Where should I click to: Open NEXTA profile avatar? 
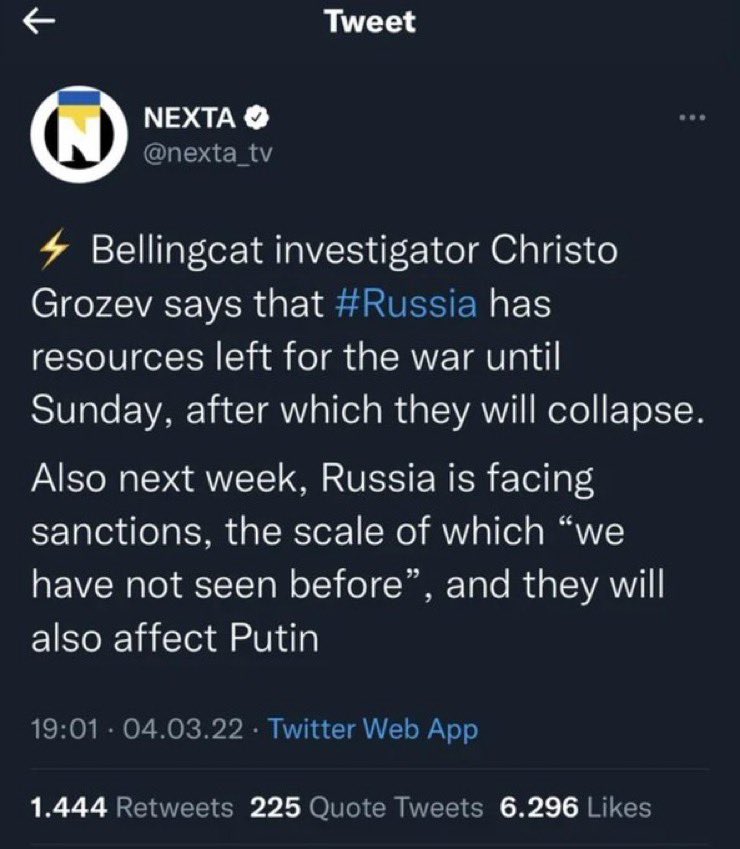coord(79,134)
